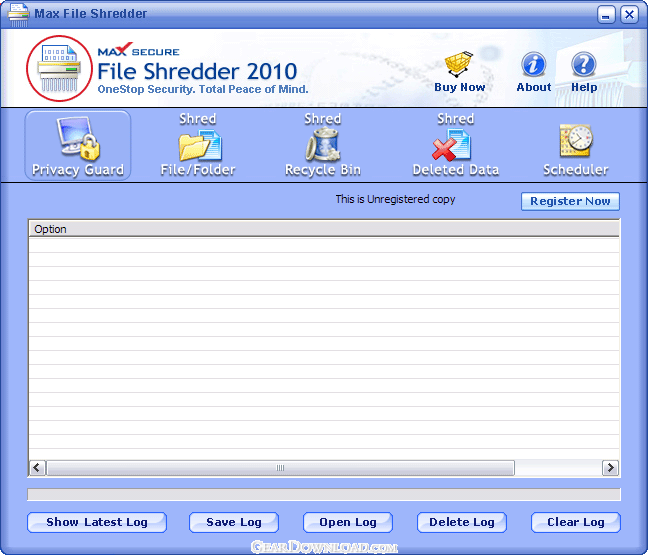
Task: Click the Open Log button
Action: coord(348,522)
